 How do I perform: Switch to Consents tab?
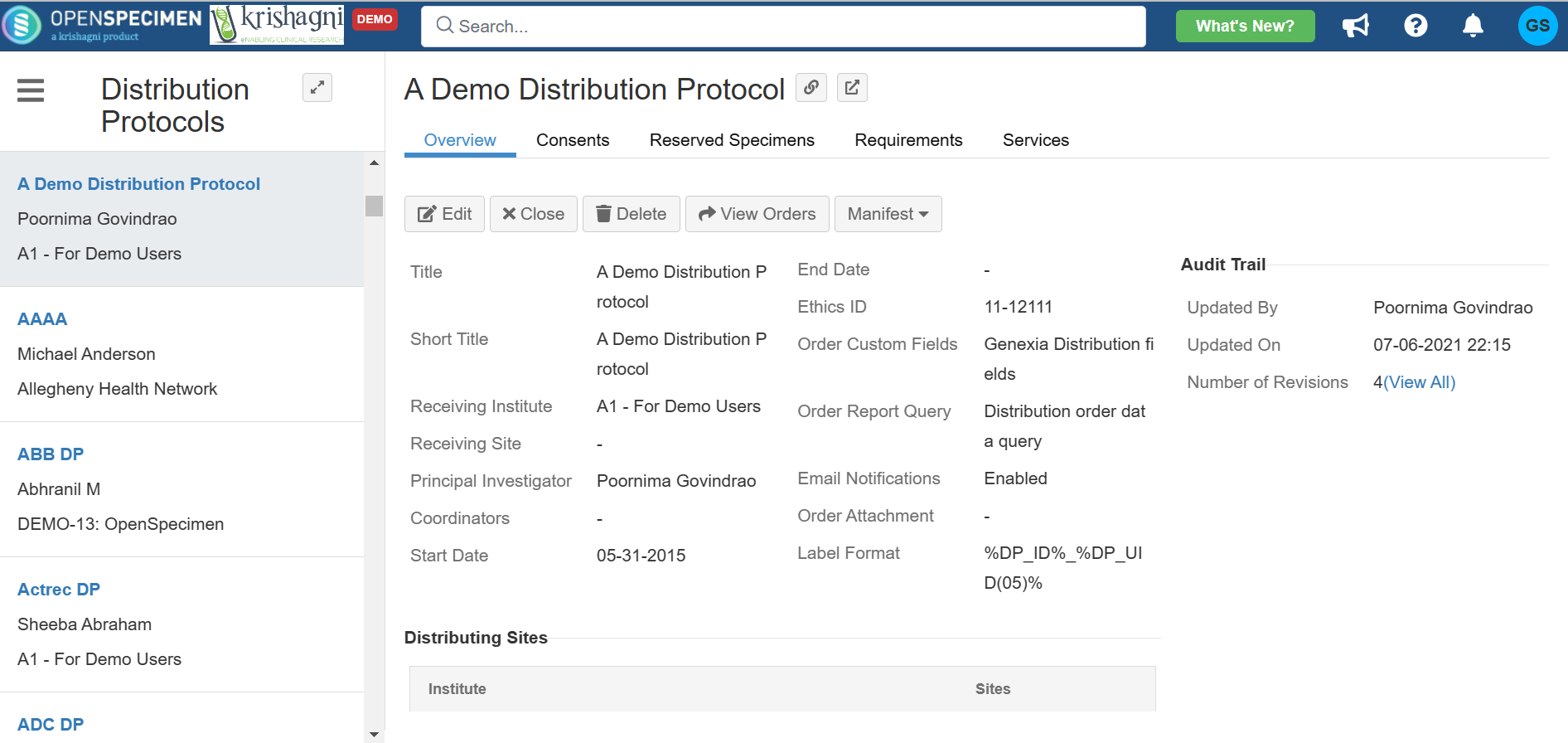573,140
